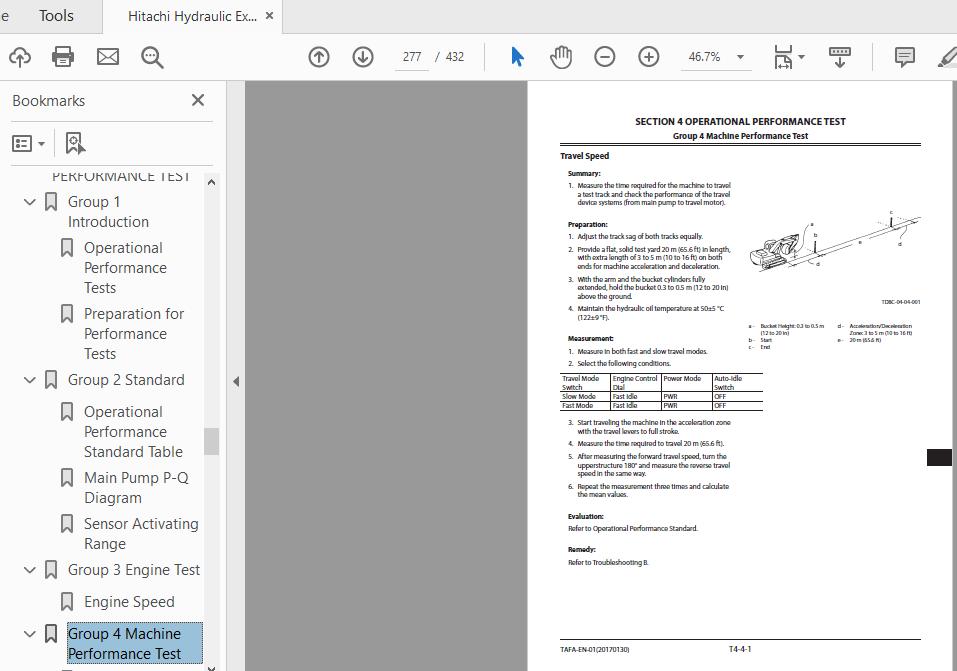Open Operational Performance Standard Table bookmark
957x671 pixels.
[133, 432]
